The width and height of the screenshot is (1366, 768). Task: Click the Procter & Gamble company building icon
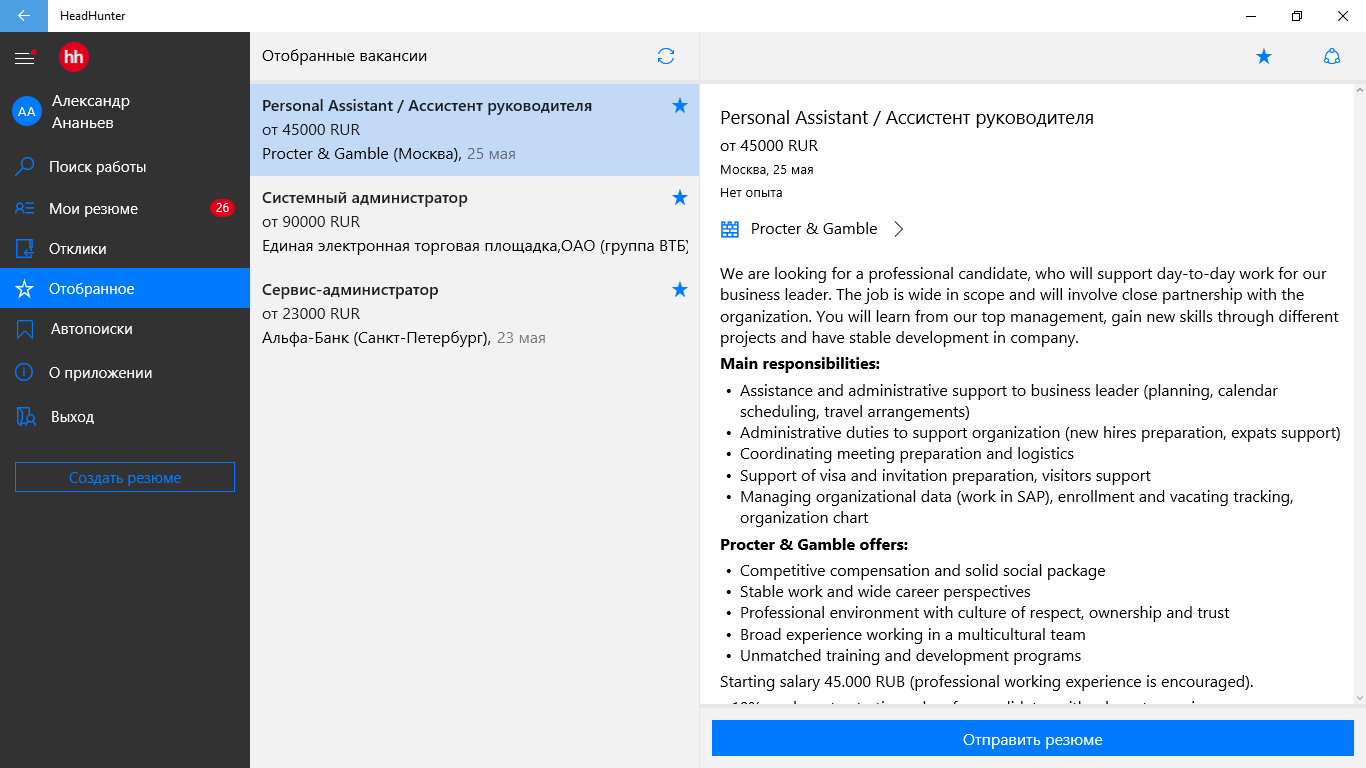(730, 229)
